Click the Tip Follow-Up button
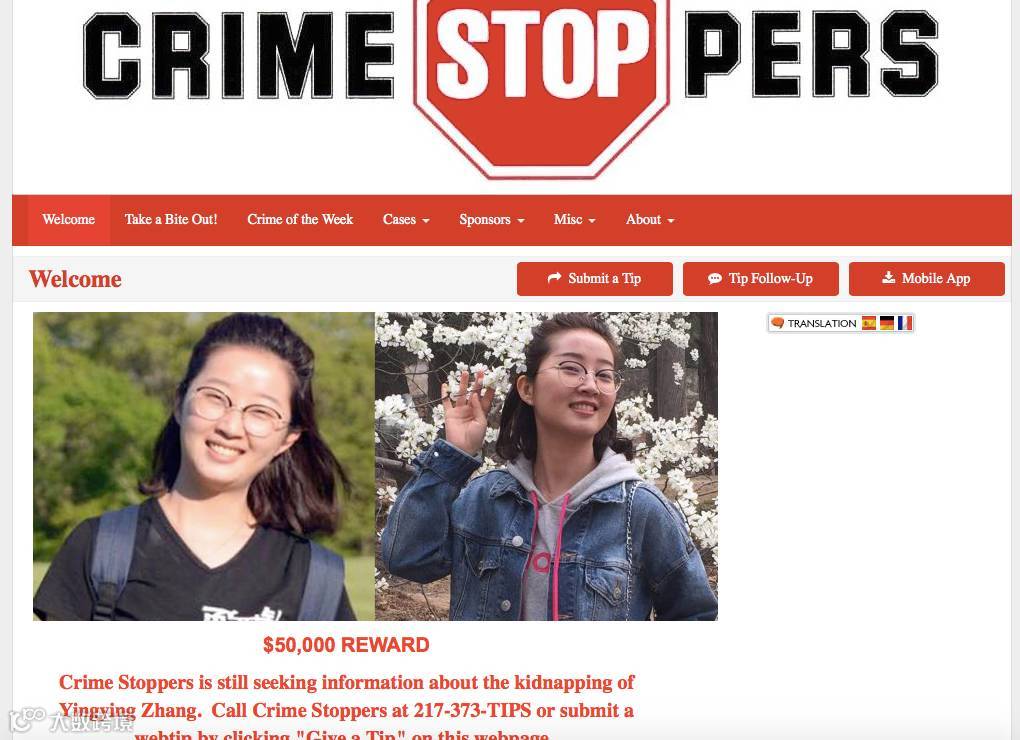This screenshot has height=740, width=1020. [x=760, y=279]
